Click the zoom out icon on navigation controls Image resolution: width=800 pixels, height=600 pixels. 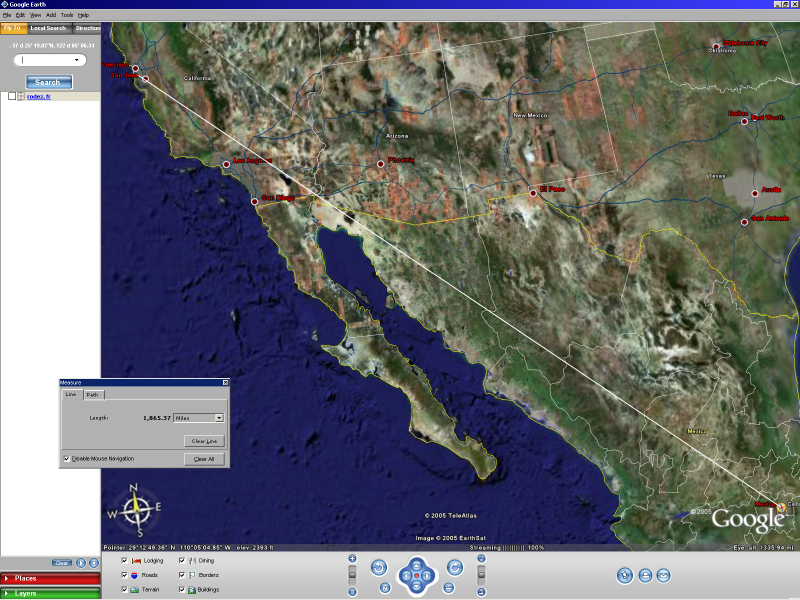pos(352,591)
